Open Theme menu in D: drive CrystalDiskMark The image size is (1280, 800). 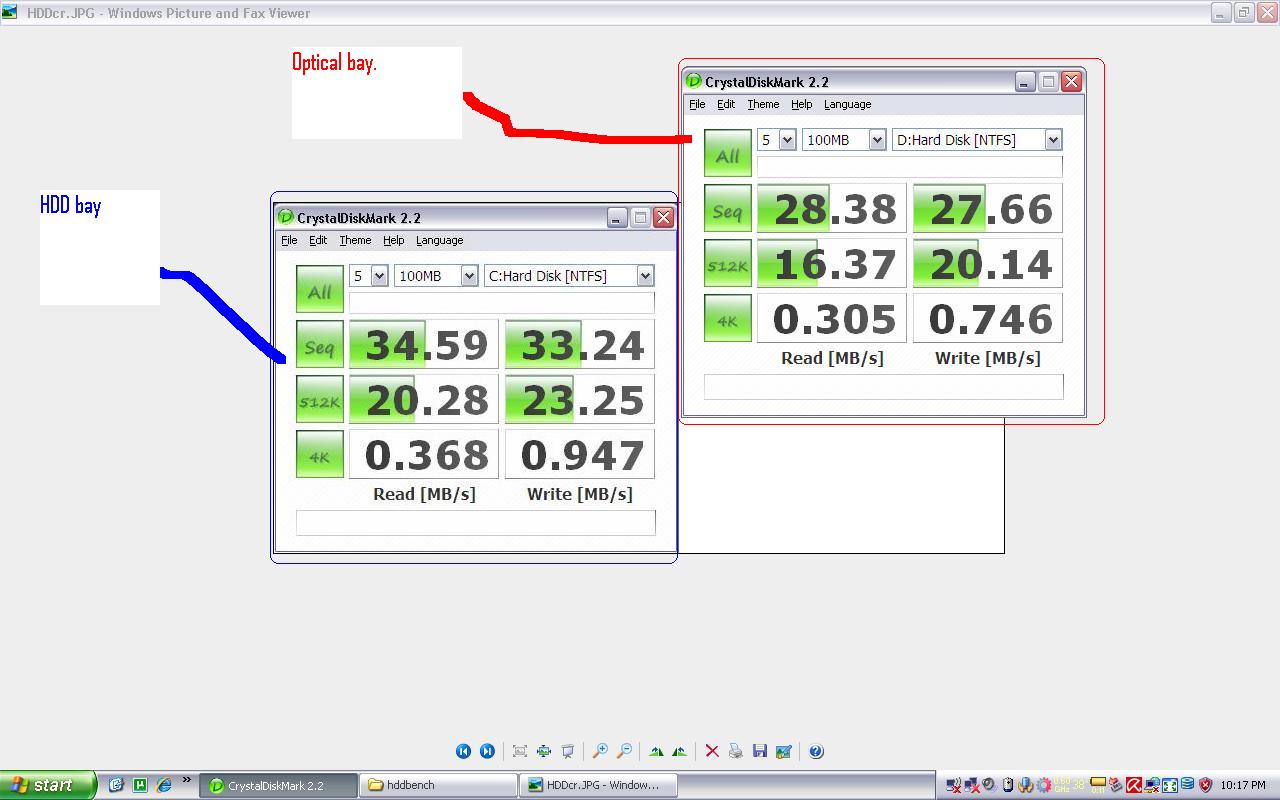pos(763,104)
